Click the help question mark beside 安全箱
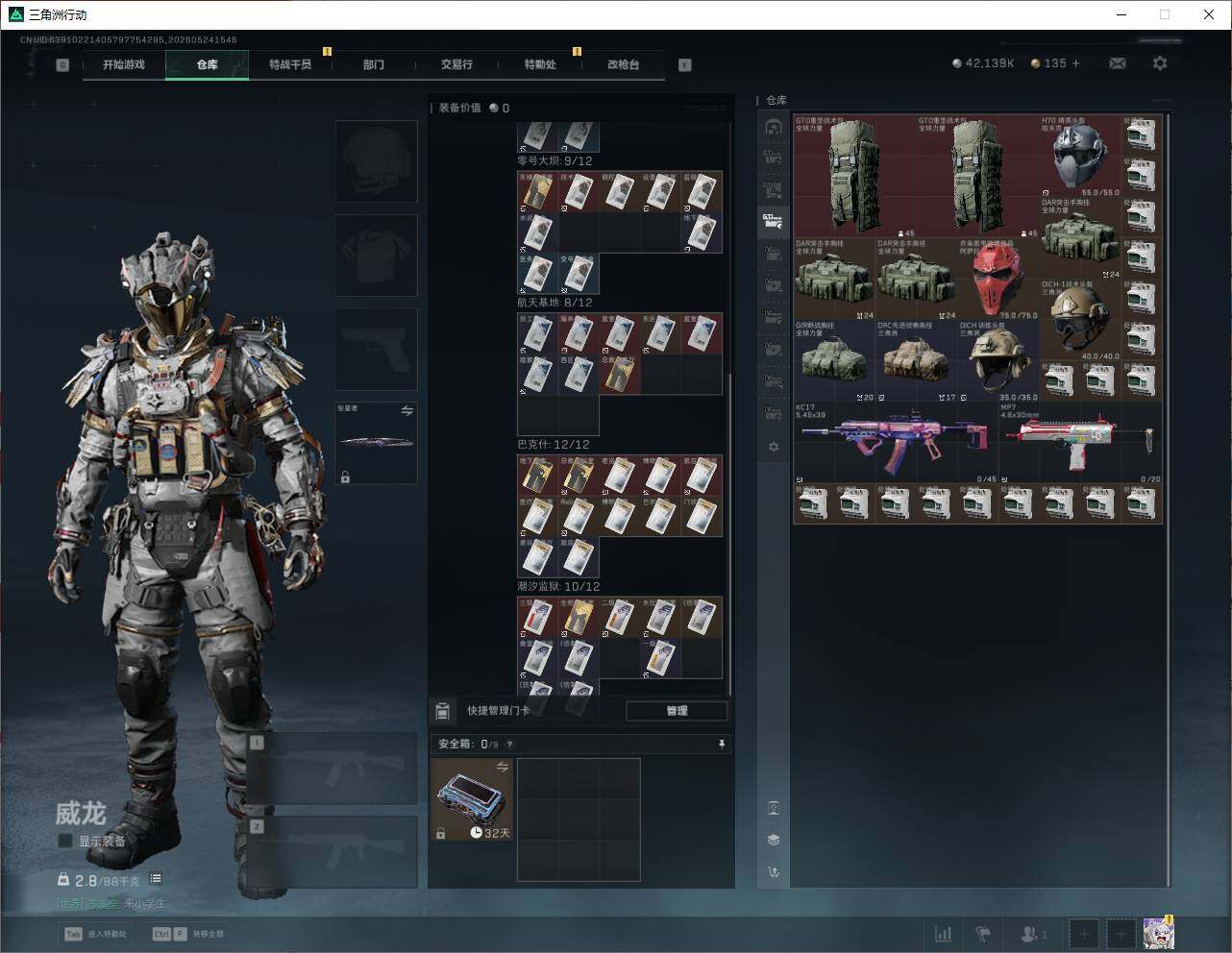The width and height of the screenshot is (1232, 953). tap(509, 744)
